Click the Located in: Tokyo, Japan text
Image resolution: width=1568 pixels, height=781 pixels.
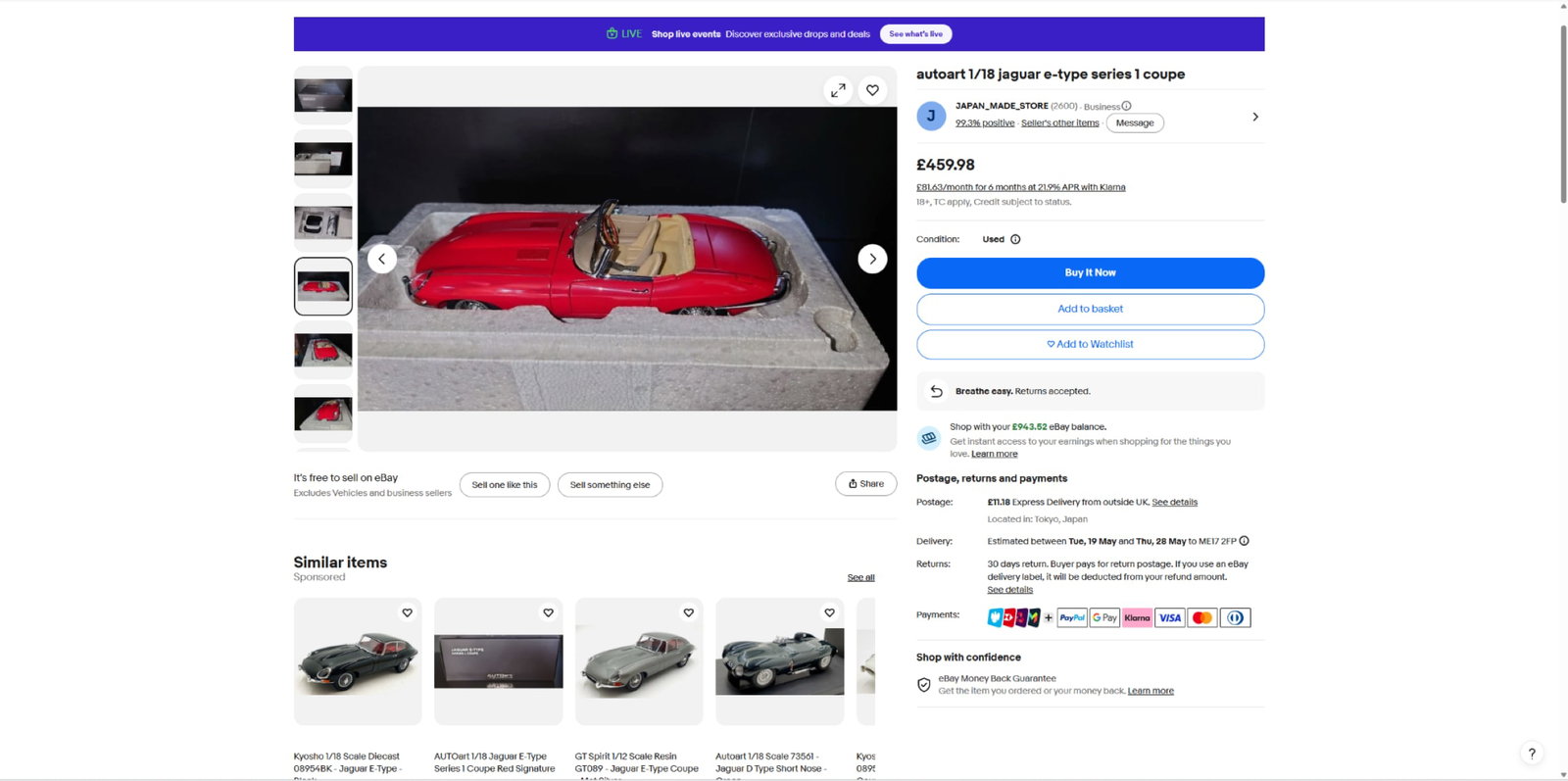pyautogui.click(x=1037, y=519)
